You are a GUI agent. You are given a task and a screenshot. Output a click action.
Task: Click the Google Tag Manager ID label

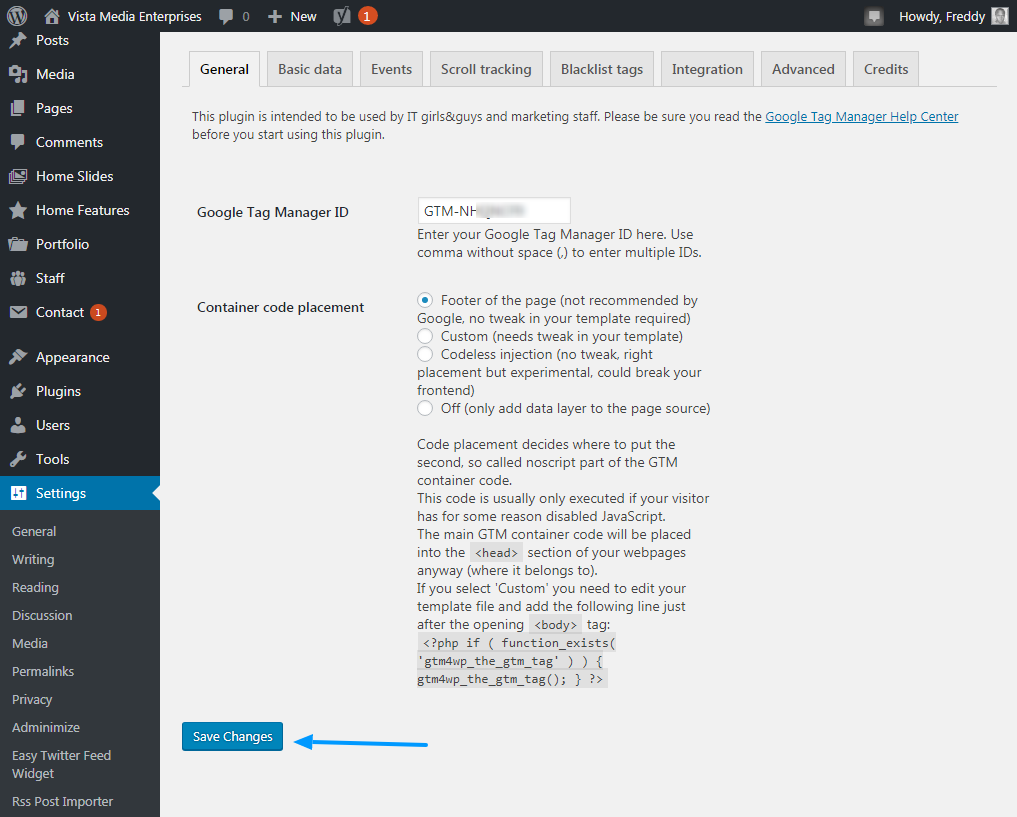273,212
